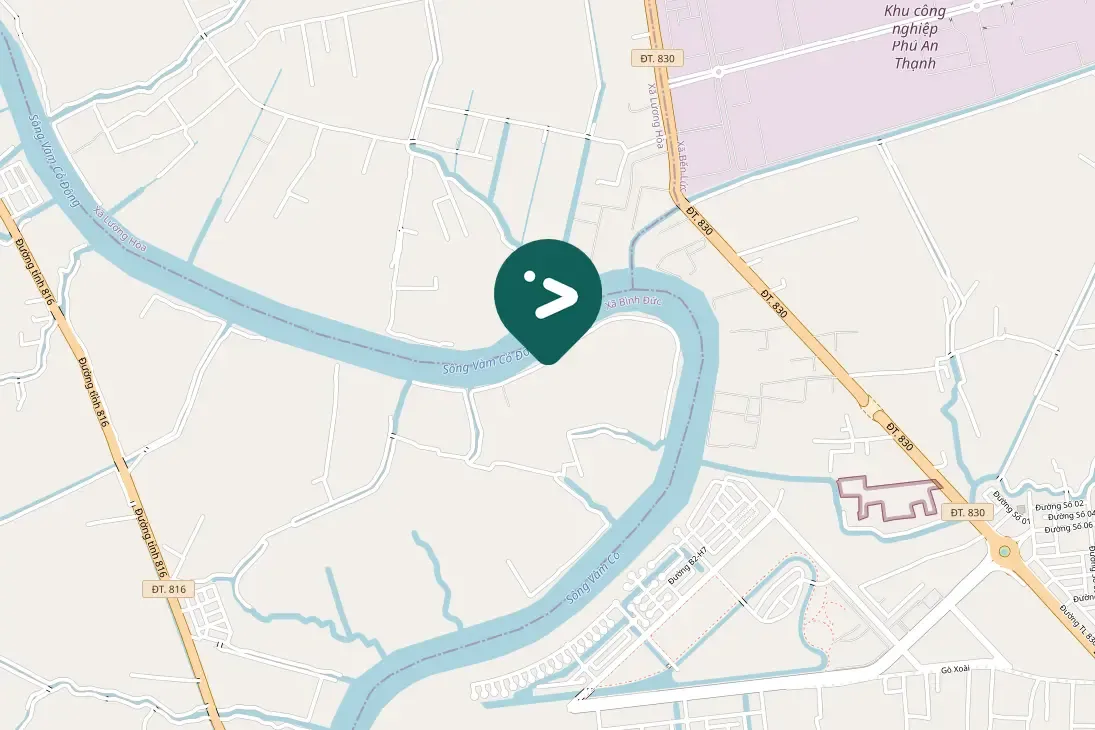Click the Khu công nghiệp Phú An Thạnh label
The image size is (1095, 730).
(x=915, y=37)
